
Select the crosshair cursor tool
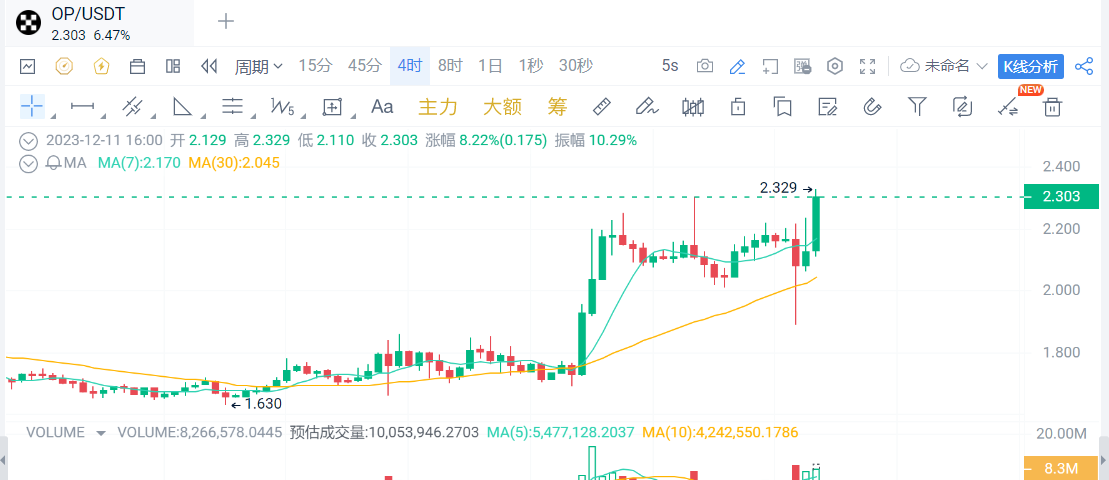click(32, 106)
